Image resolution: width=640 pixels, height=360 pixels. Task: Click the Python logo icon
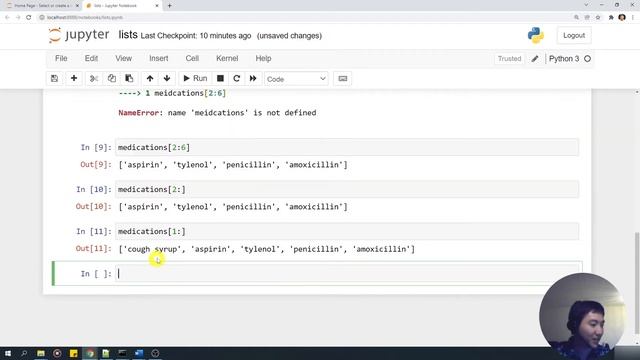click(x=536, y=36)
